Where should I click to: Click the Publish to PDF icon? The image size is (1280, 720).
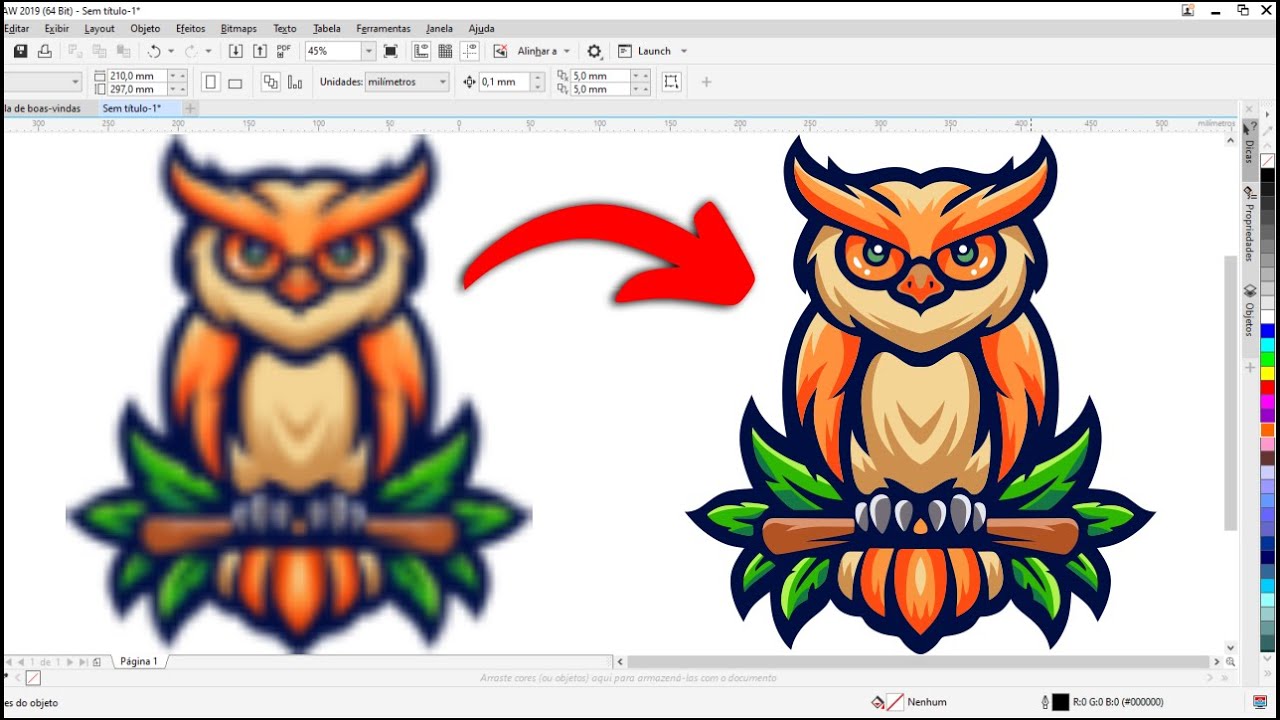[x=284, y=51]
